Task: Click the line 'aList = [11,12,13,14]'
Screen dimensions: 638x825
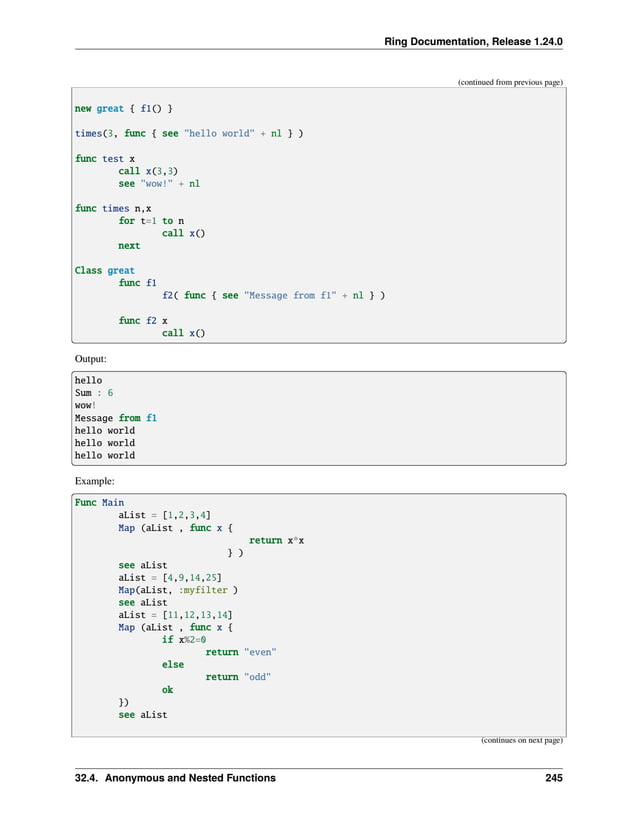Action: 175,615
